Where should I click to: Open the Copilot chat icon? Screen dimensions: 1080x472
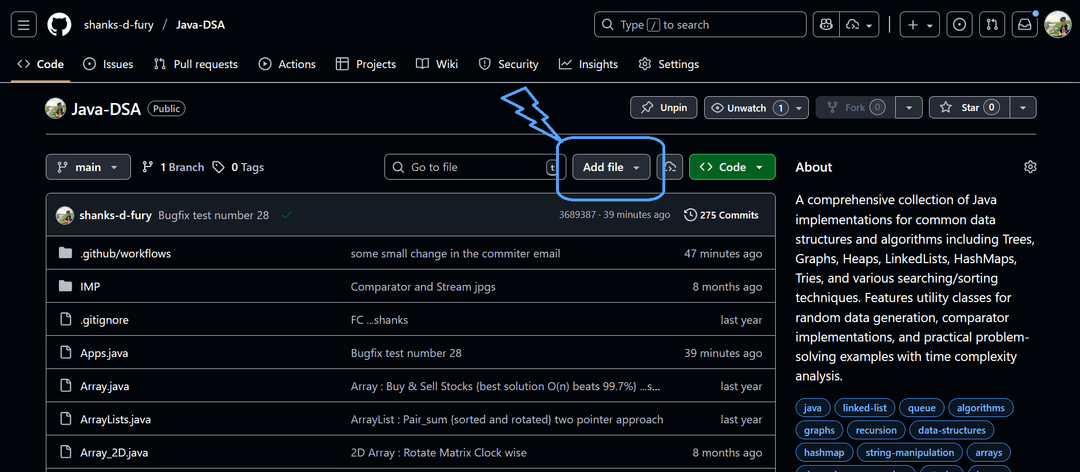(825, 25)
